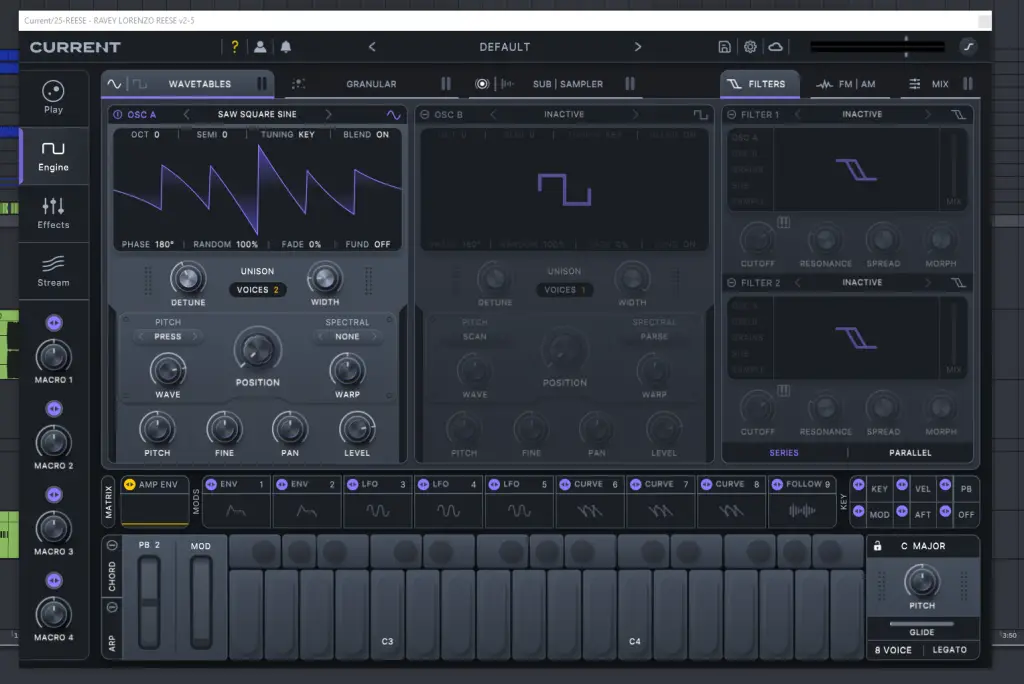Go to previous preset arrow in header
This screenshot has height=684, width=1024.
(x=372, y=47)
